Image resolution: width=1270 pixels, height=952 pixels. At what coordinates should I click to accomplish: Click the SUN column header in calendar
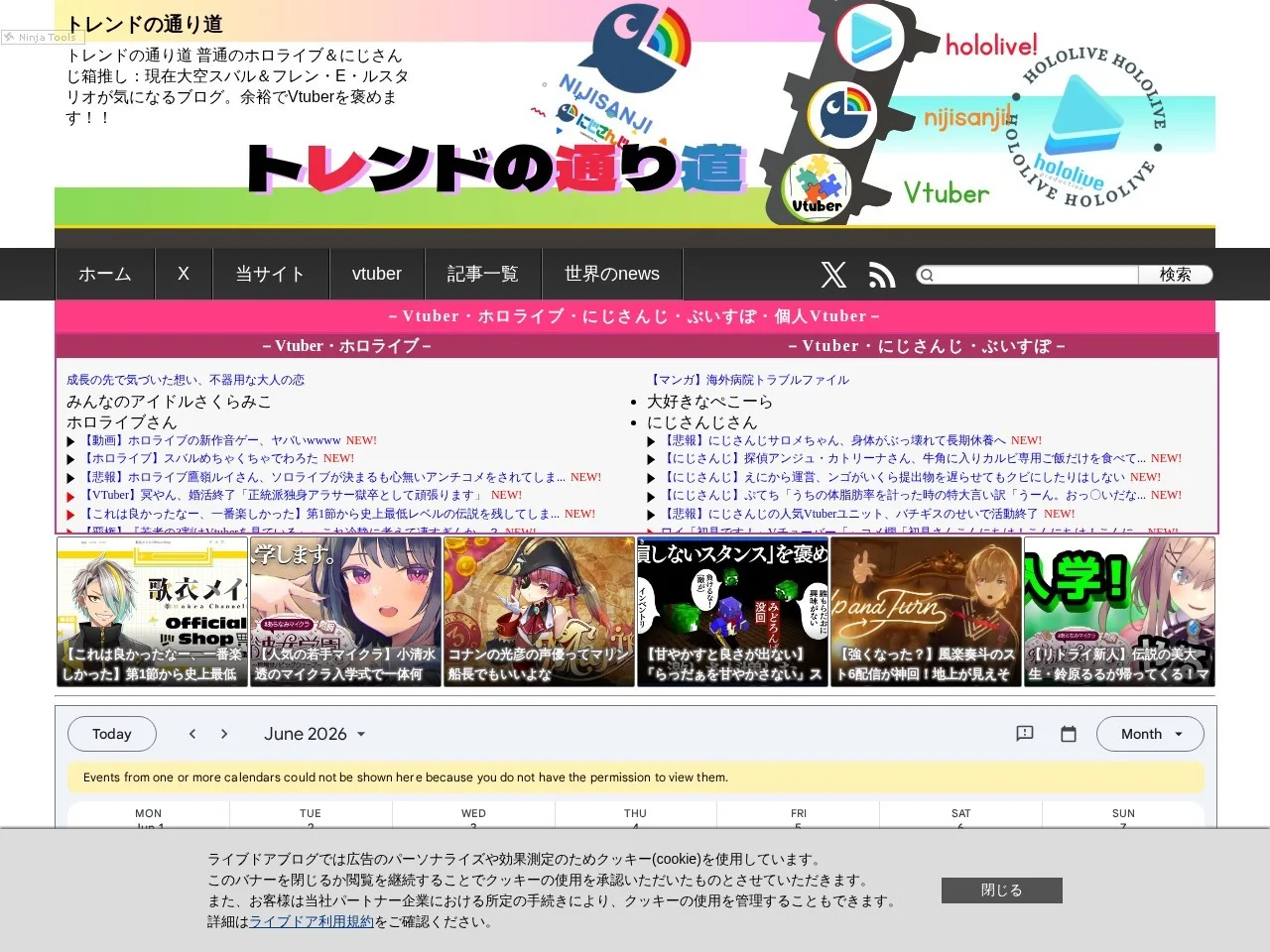coord(1123,813)
